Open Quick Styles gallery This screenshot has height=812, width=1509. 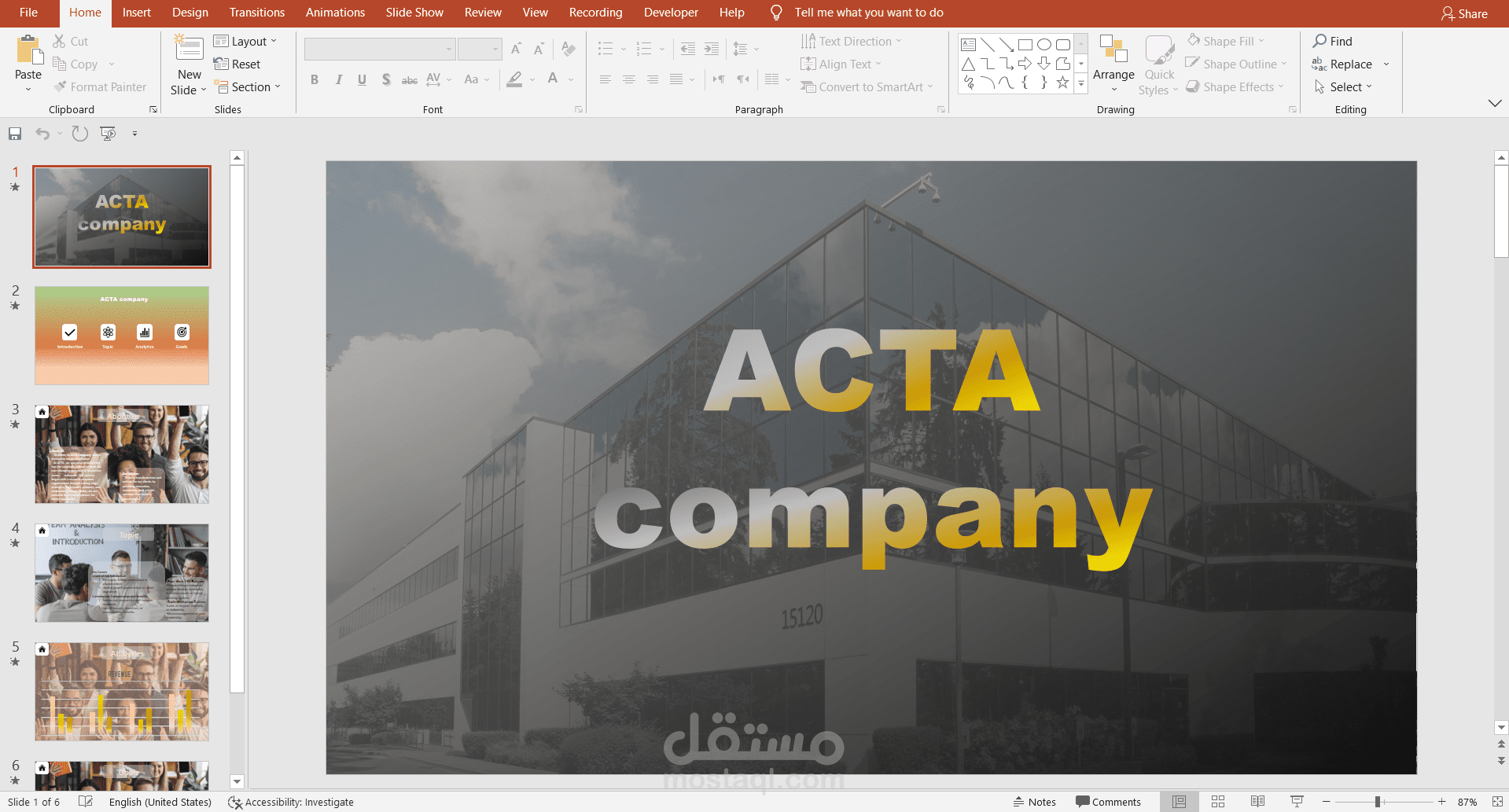coord(1159,65)
